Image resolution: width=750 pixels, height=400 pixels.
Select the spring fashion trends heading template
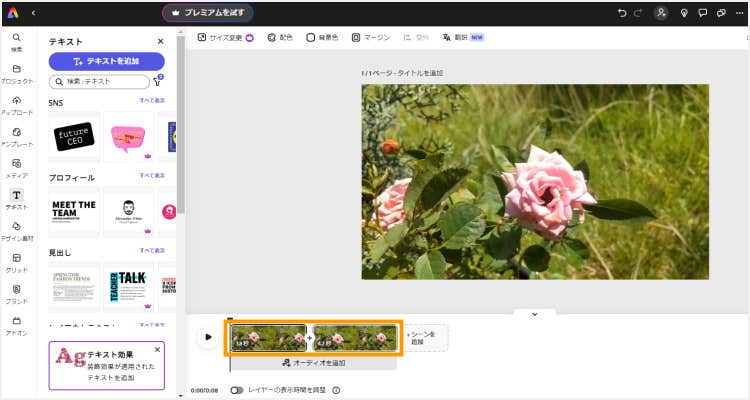[74, 287]
